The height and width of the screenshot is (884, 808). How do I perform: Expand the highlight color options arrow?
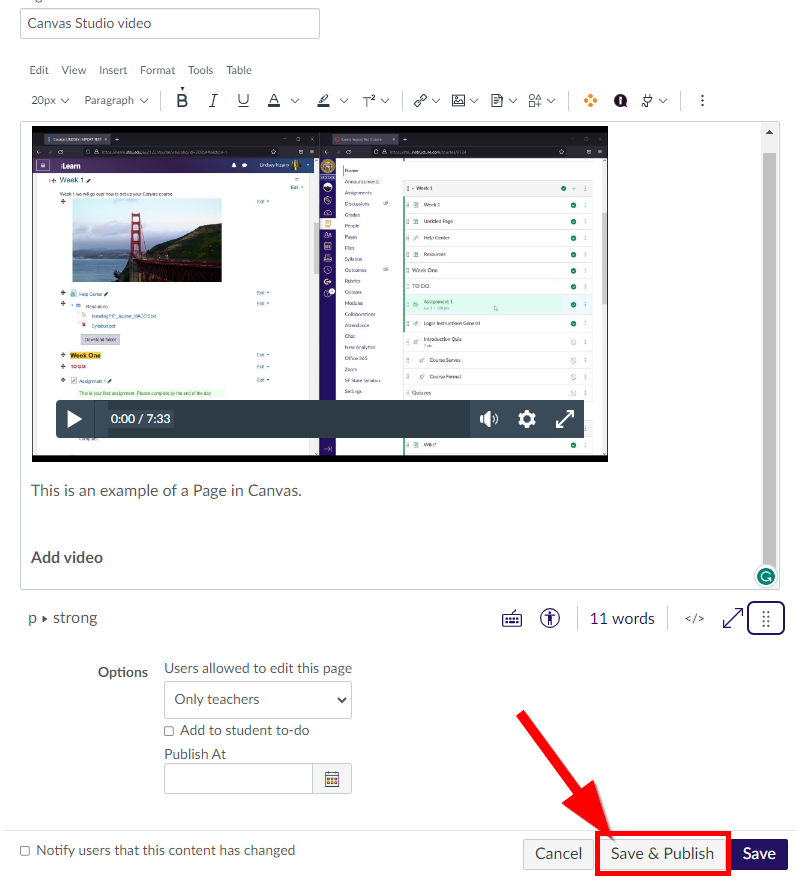[x=344, y=100]
